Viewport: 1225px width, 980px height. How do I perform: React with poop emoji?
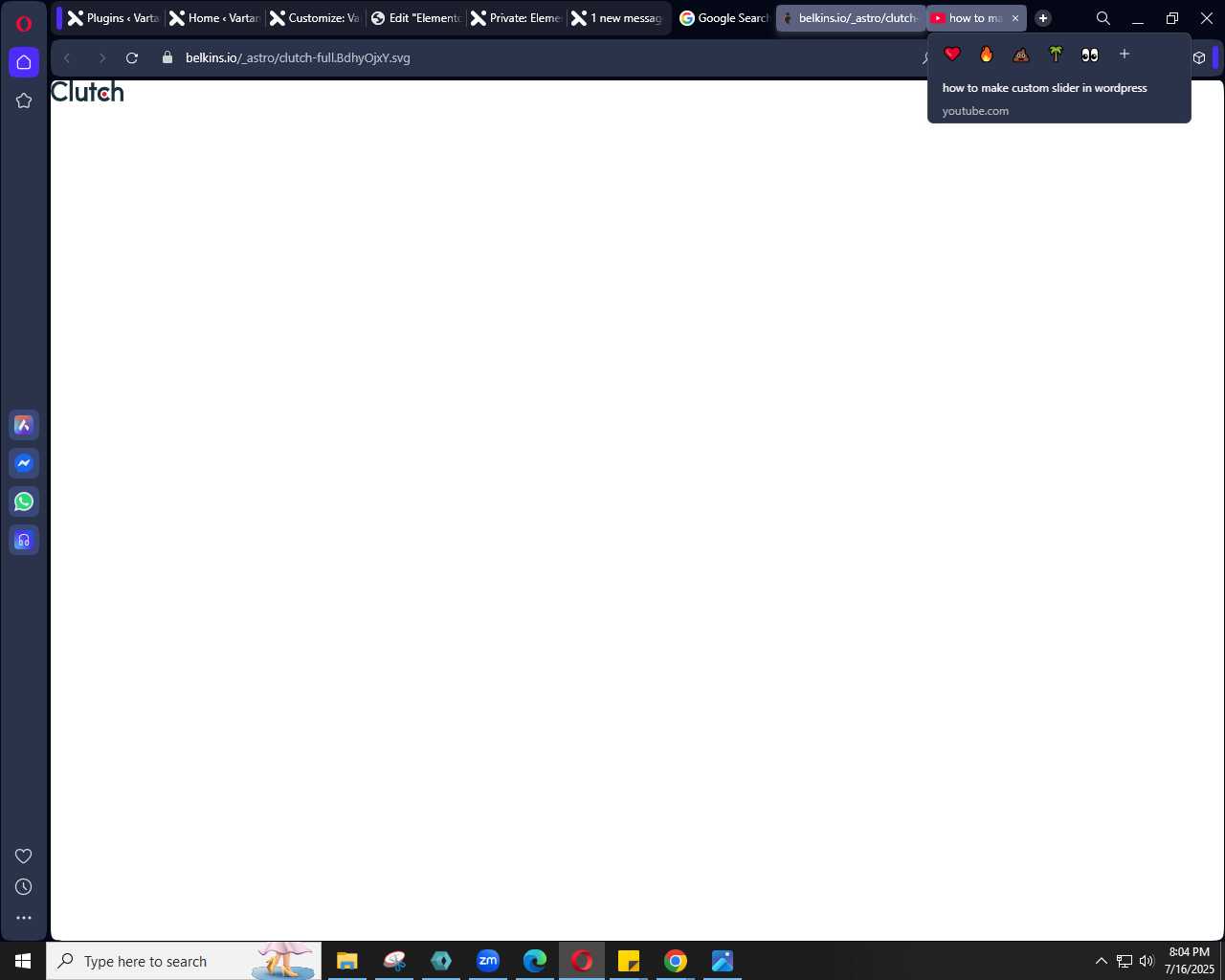tap(1021, 55)
